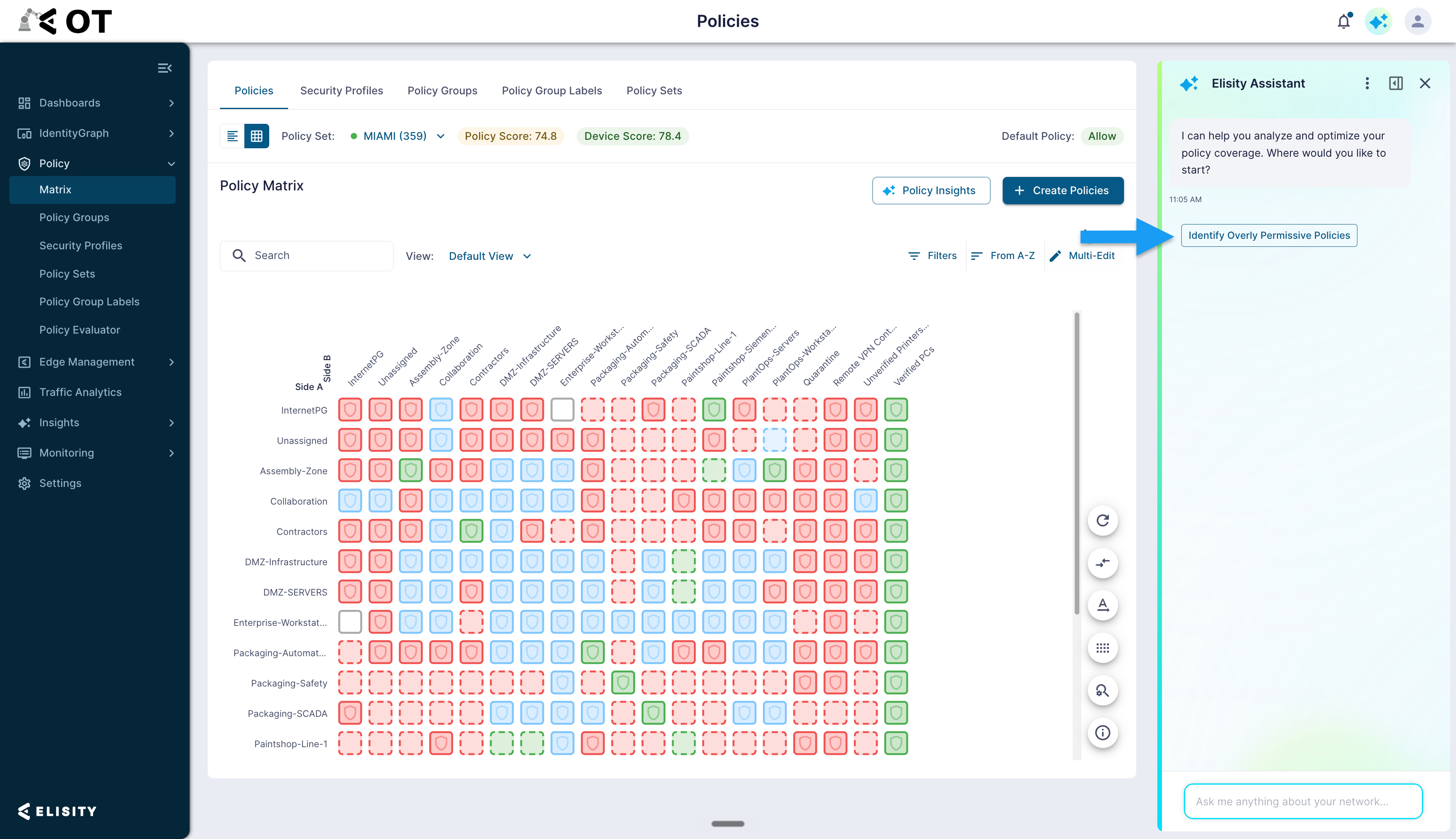Click the Create Policies button

coord(1063,191)
